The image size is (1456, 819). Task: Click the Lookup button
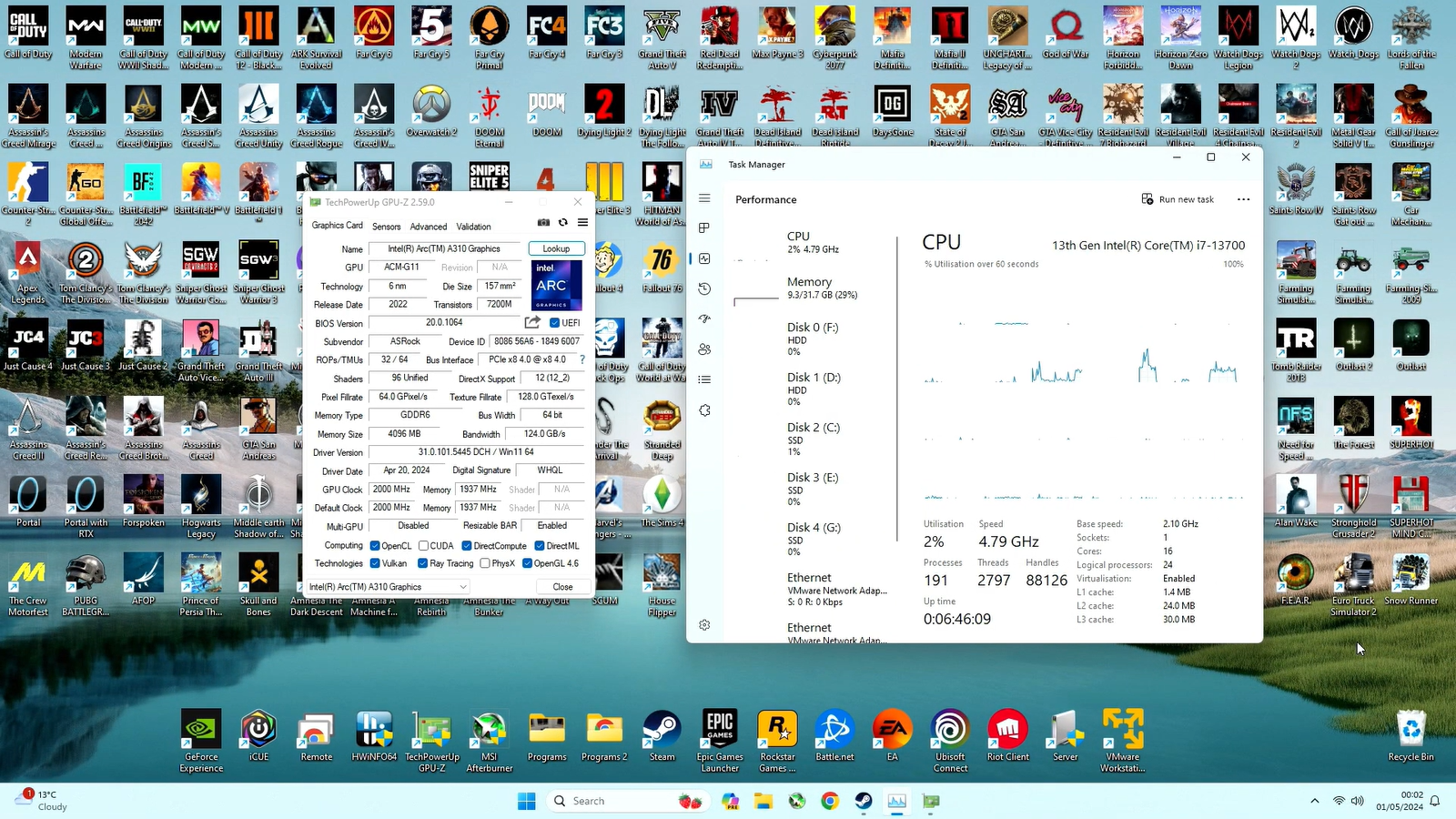(x=556, y=248)
